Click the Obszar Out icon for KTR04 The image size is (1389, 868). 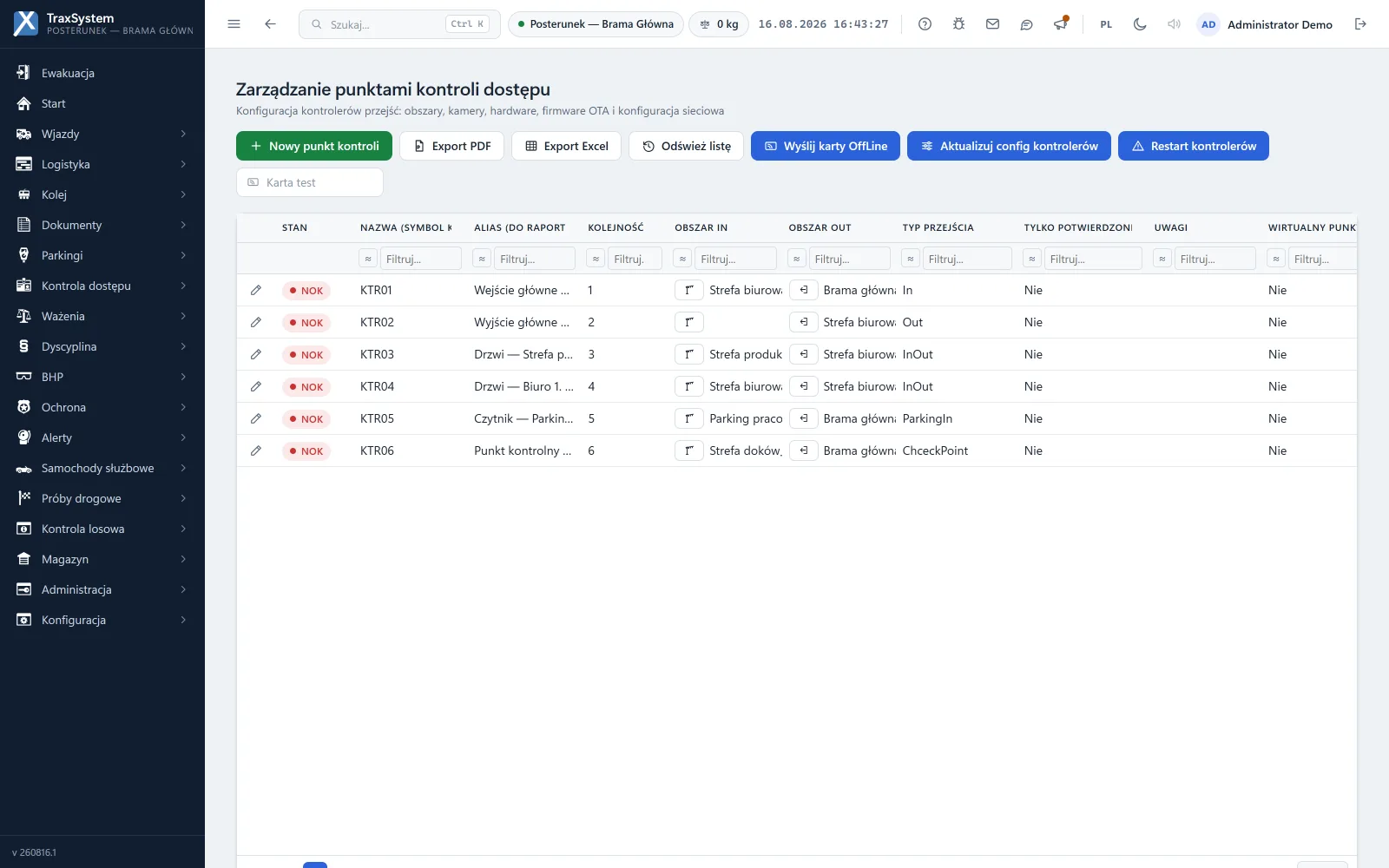coord(803,386)
